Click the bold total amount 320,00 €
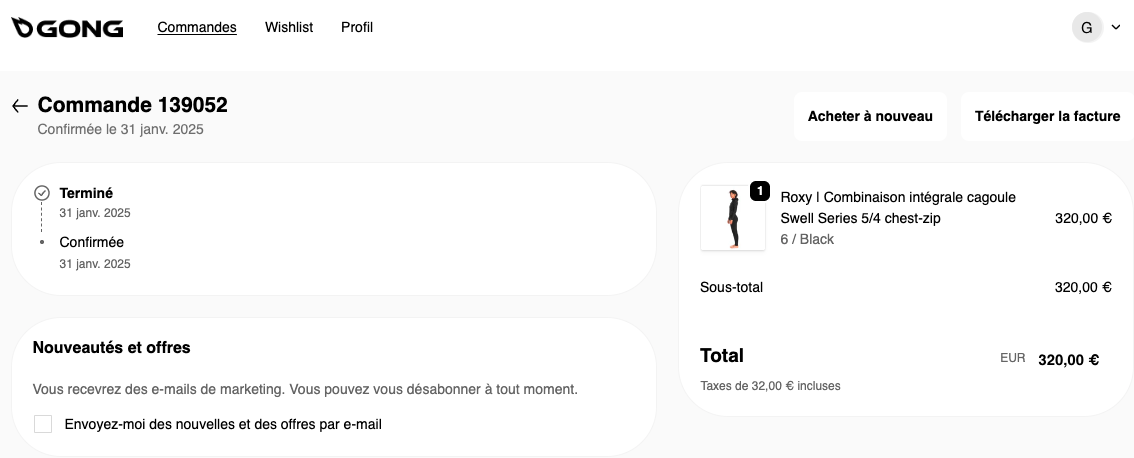 pyautogui.click(x=1068, y=360)
